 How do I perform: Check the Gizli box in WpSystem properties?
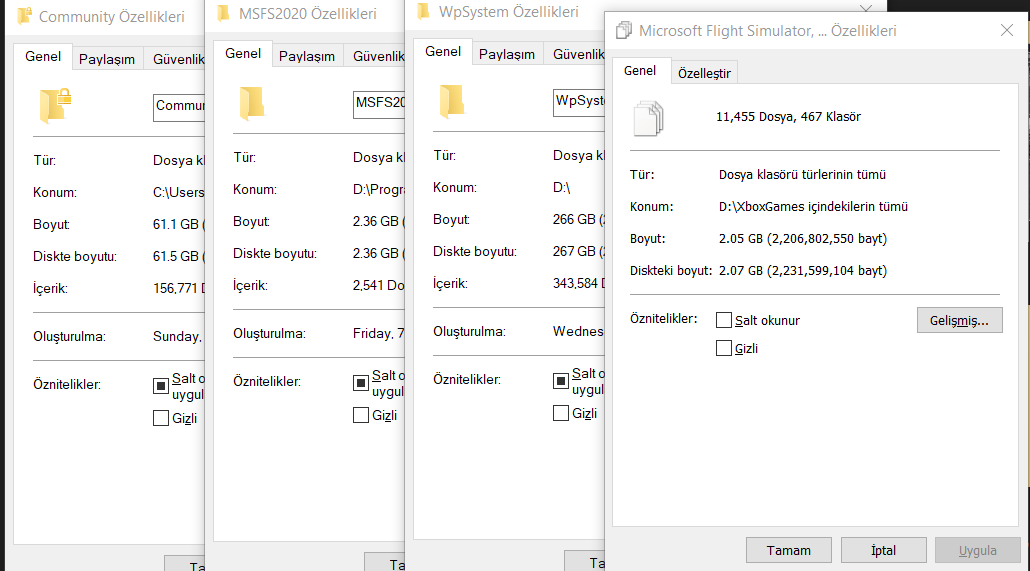[561, 413]
